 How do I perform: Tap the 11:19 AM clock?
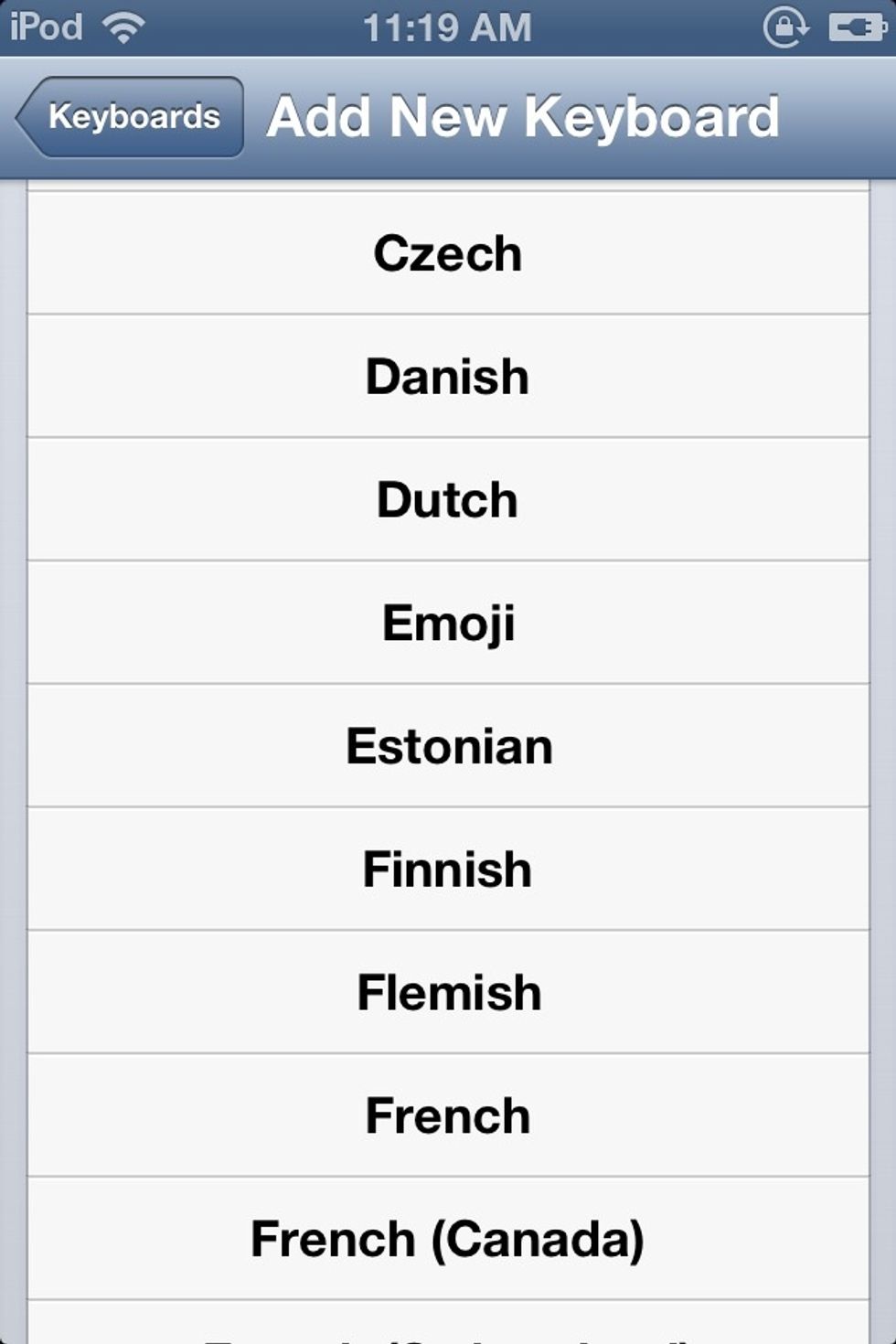click(447, 27)
